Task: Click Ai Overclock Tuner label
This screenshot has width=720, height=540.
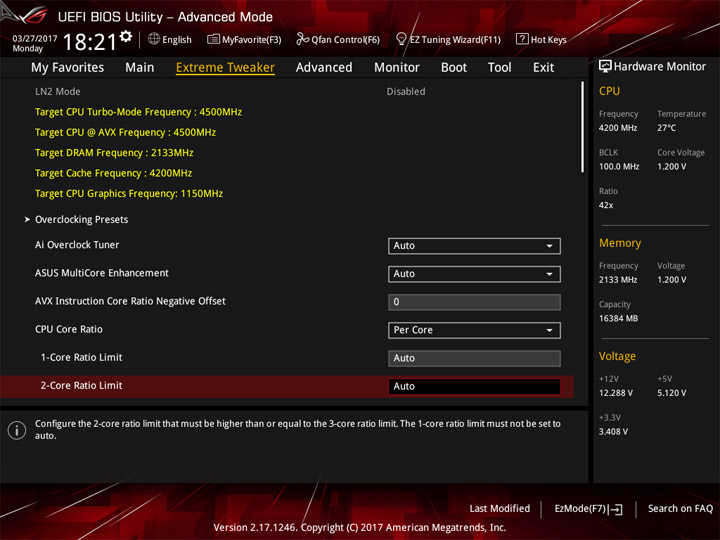Action: click(77, 245)
